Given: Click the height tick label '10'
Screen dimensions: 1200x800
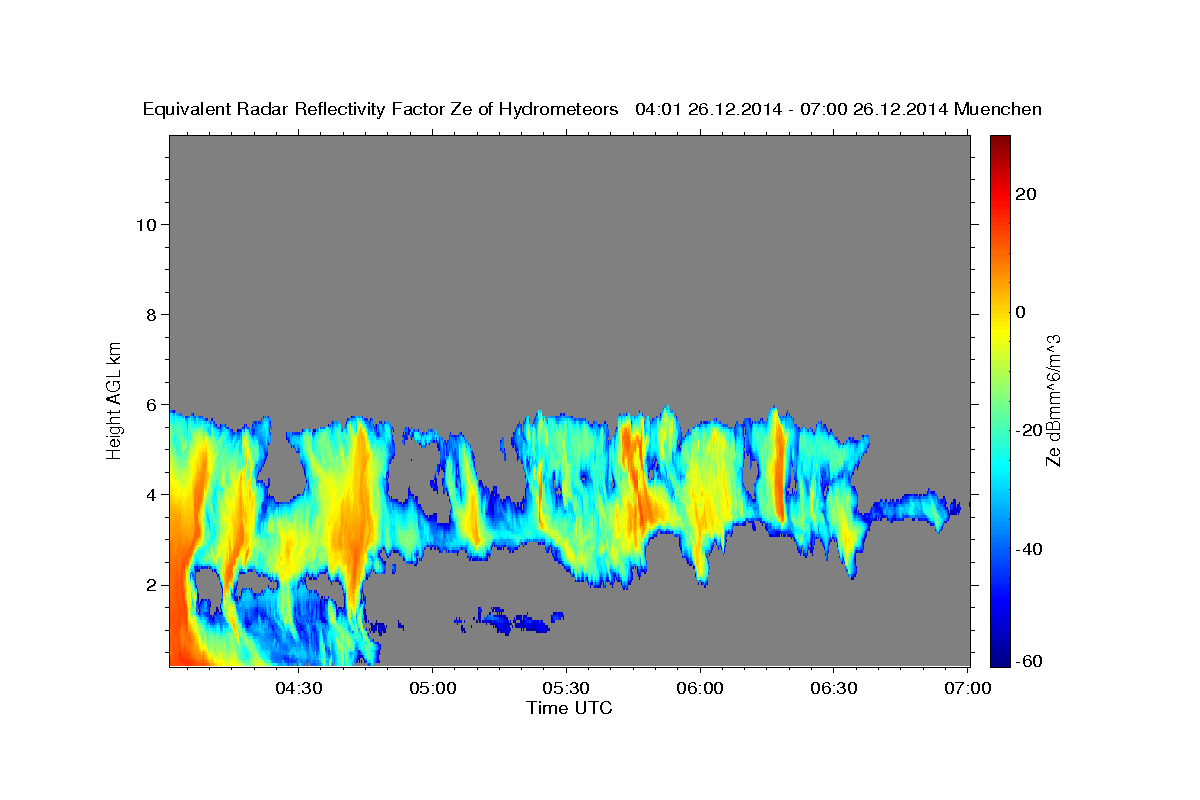Looking at the screenshot, I should (x=146, y=224).
